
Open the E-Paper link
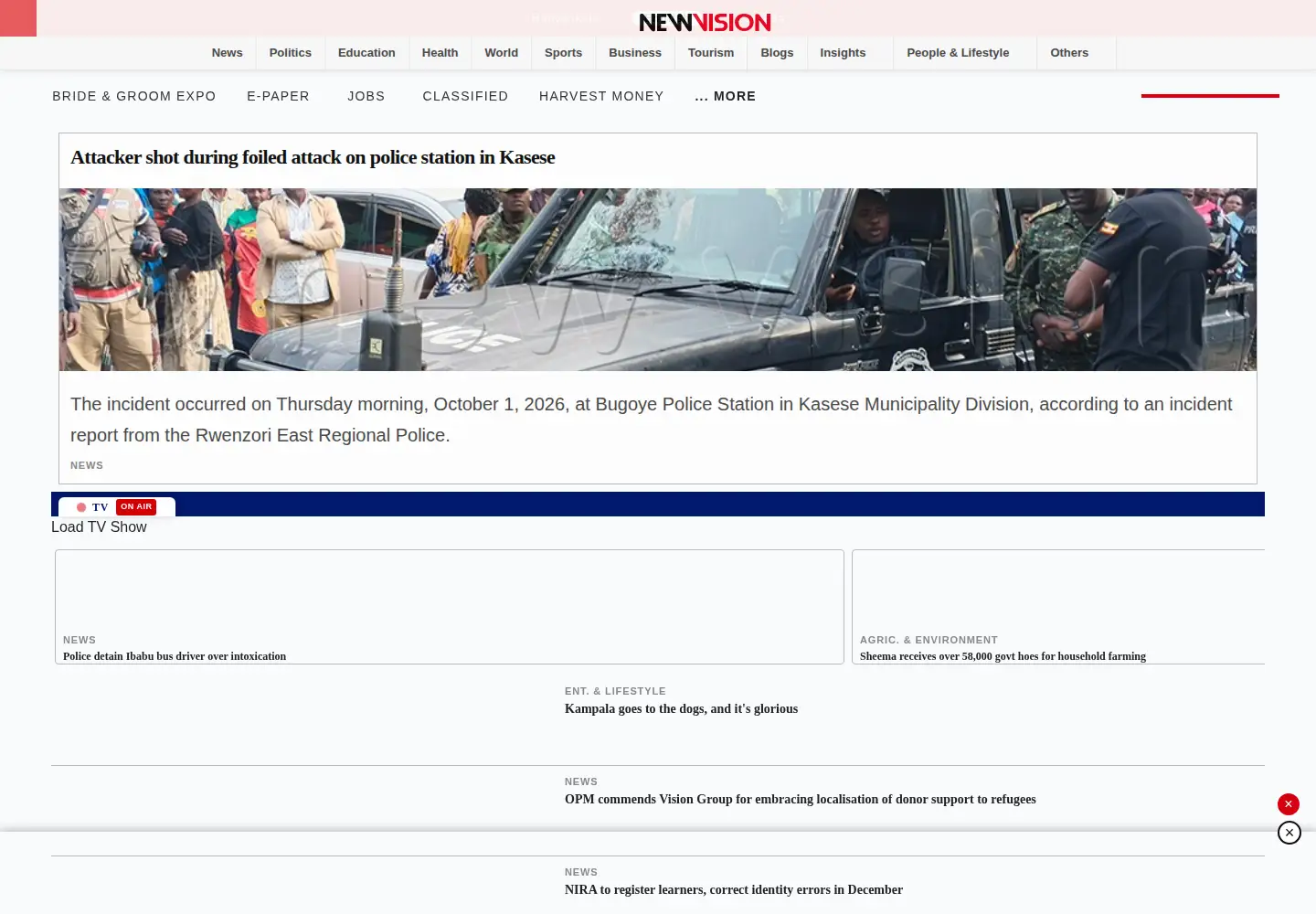point(278,96)
